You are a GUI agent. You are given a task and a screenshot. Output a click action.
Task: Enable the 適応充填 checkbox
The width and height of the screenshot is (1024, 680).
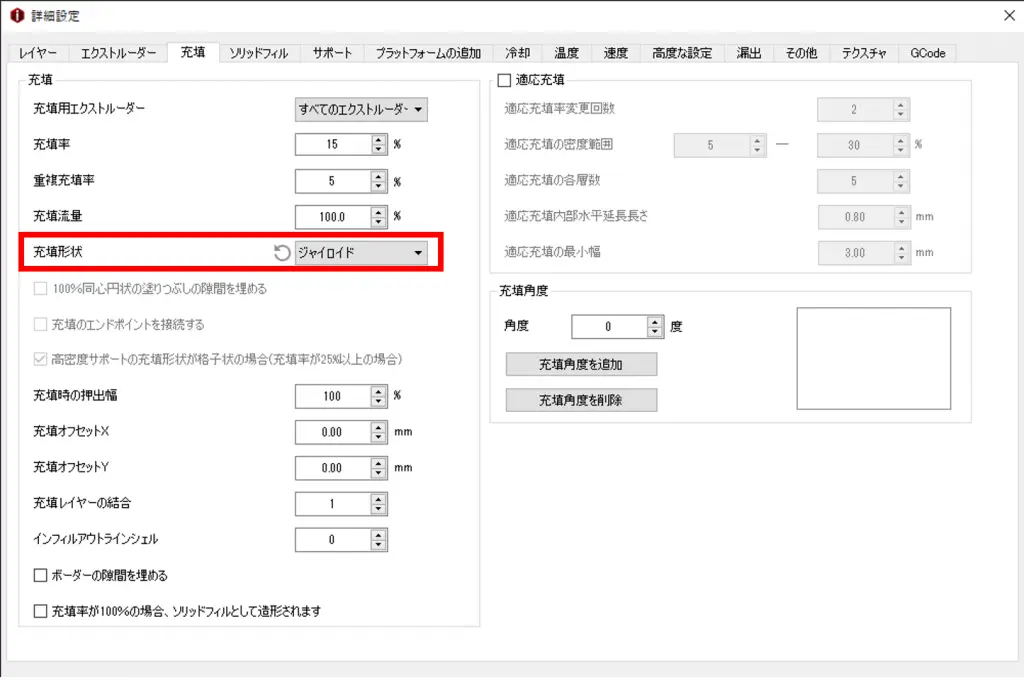coord(504,80)
